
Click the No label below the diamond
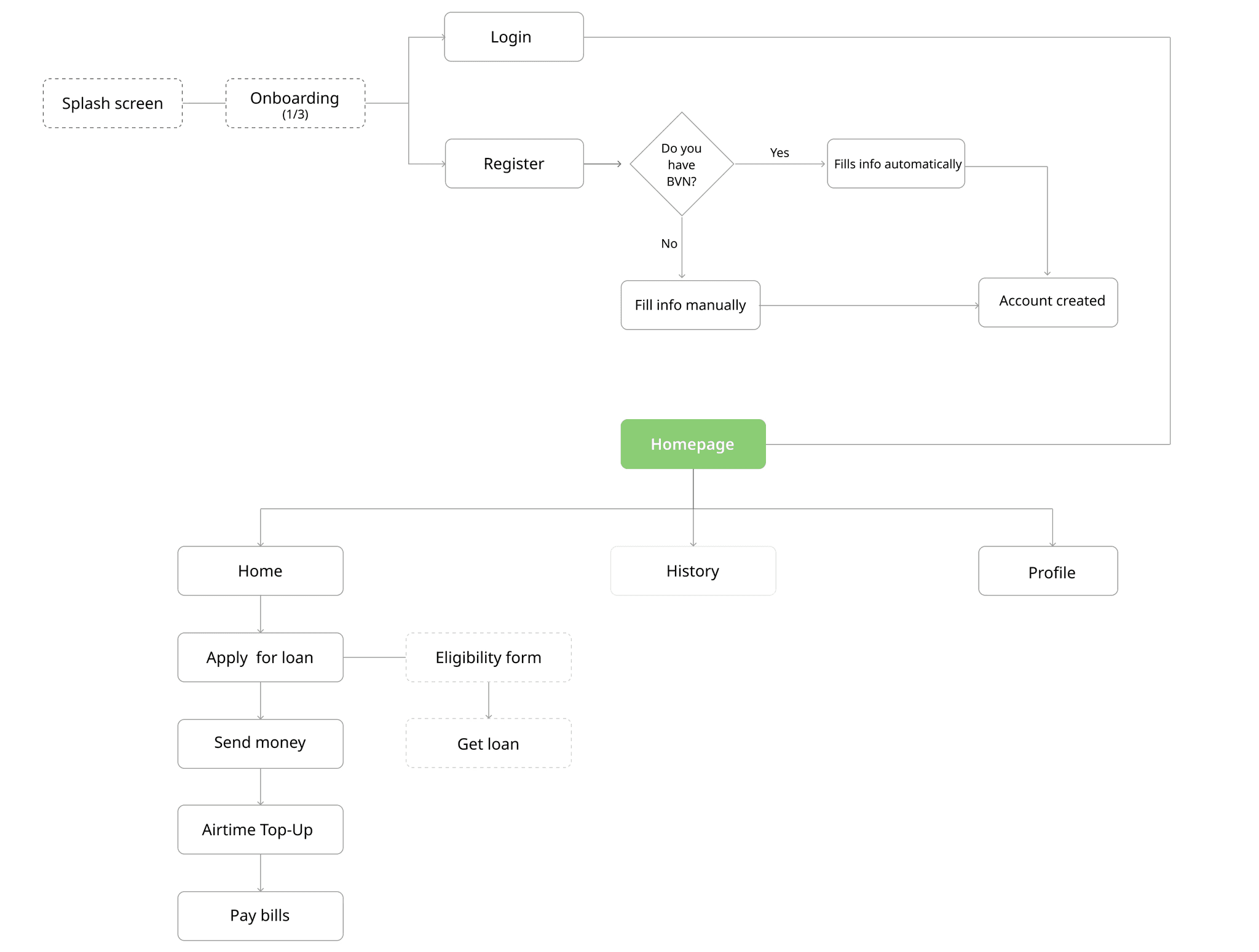(669, 243)
